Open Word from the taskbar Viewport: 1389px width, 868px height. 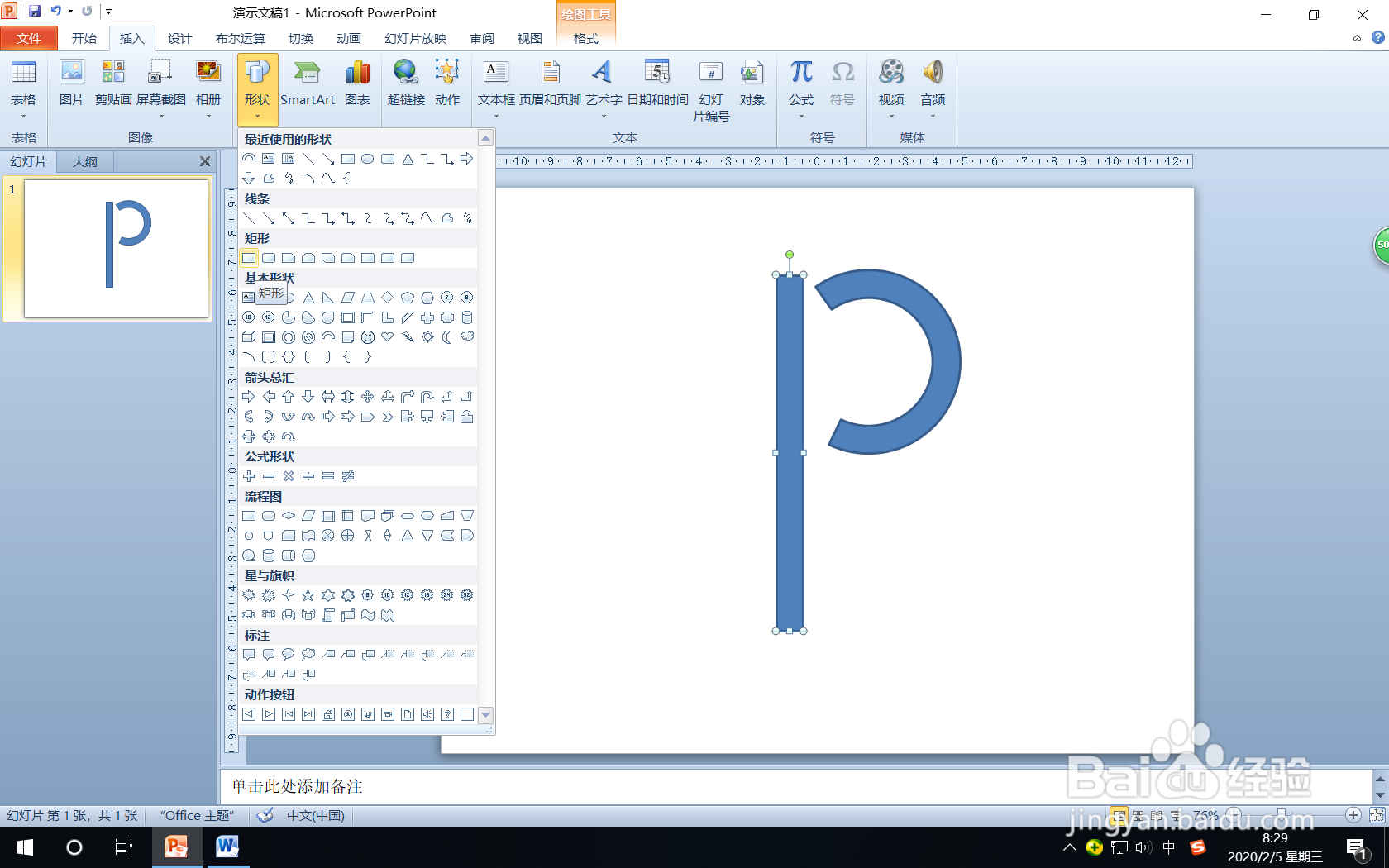[x=226, y=847]
